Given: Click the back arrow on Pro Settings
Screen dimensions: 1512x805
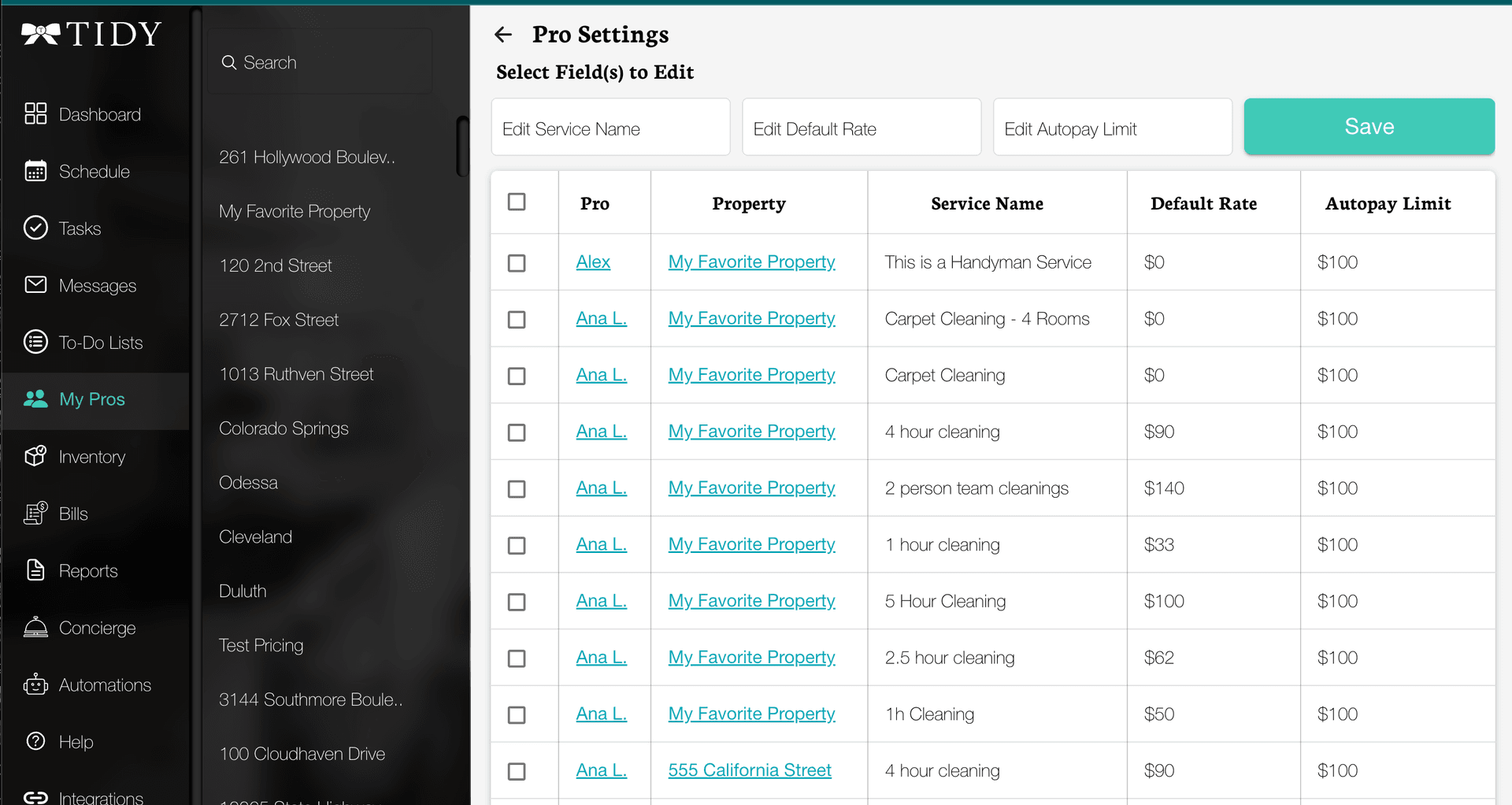Looking at the screenshot, I should coord(504,34).
